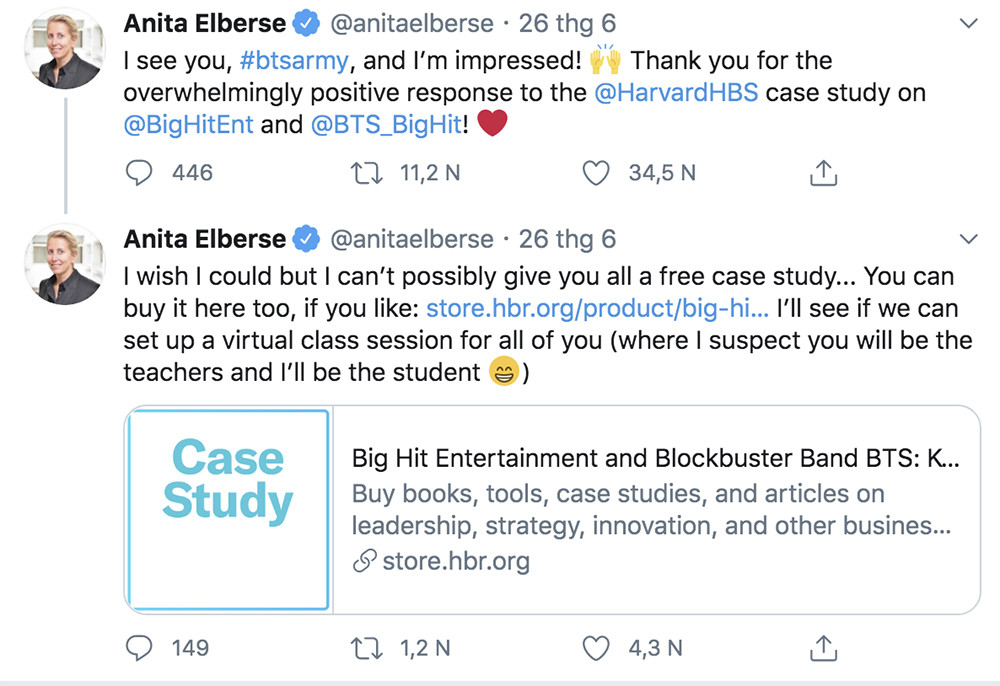The image size is (1000, 686).
Task: Reply to the second tweet with 149 replies
Action: click(x=139, y=648)
